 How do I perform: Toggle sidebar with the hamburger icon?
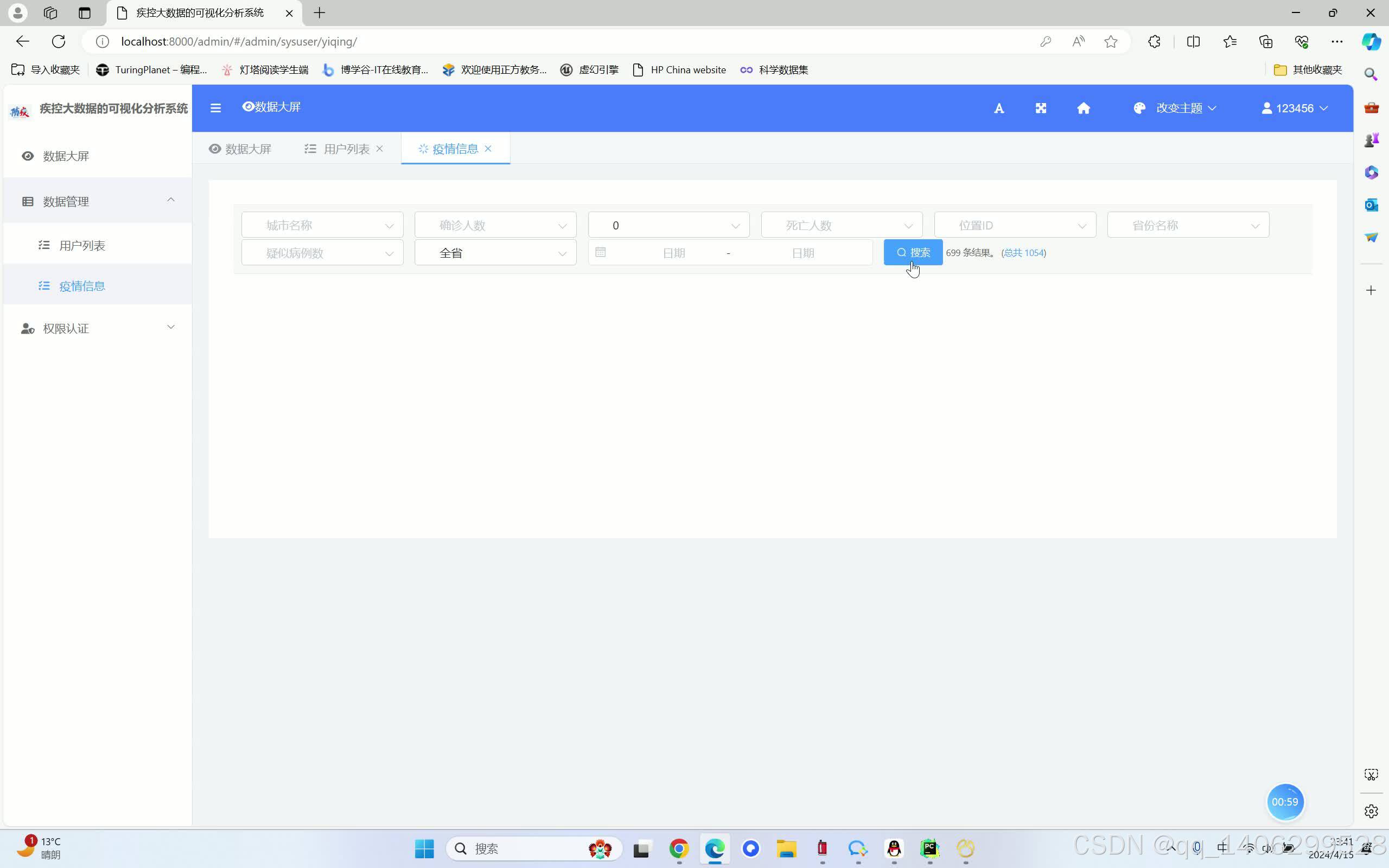tap(215, 107)
